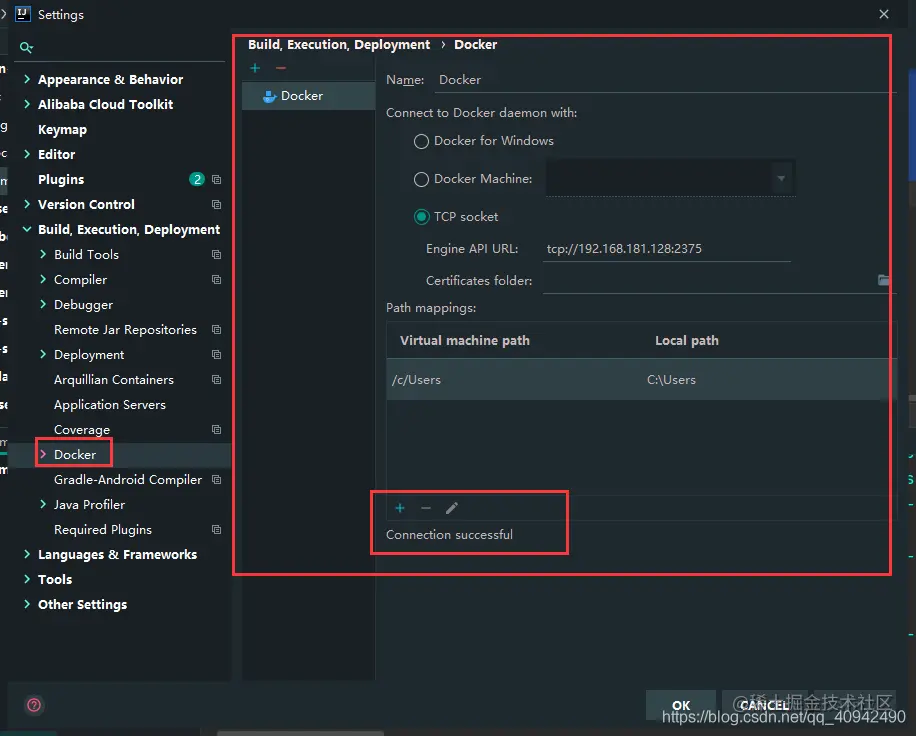The image size is (916, 736).
Task: Expand the Languages & Frameworks section
Action: pyautogui.click(x=27, y=554)
